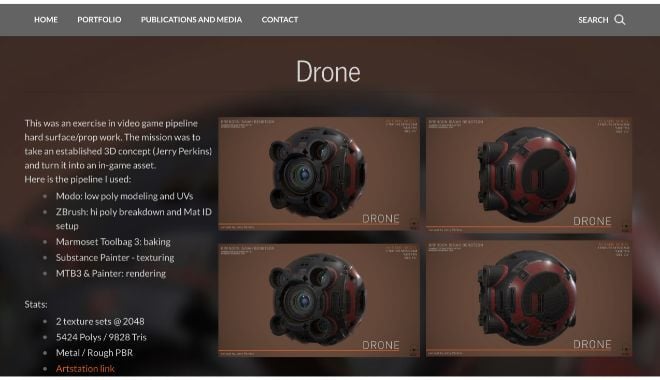The height and width of the screenshot is (380, 660).
Task: Click the 'Stats:' label
Action: click(36, 304)
